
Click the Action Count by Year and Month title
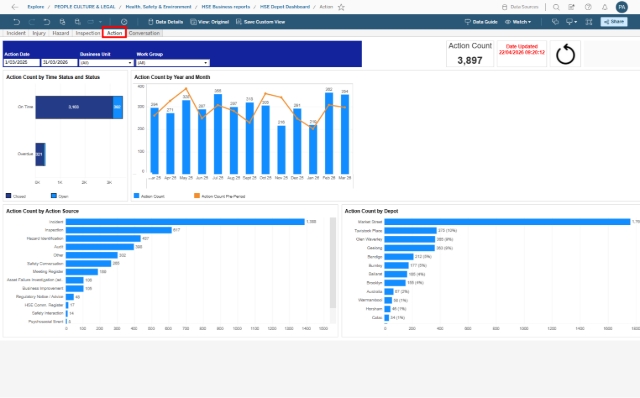coord(172,77)
